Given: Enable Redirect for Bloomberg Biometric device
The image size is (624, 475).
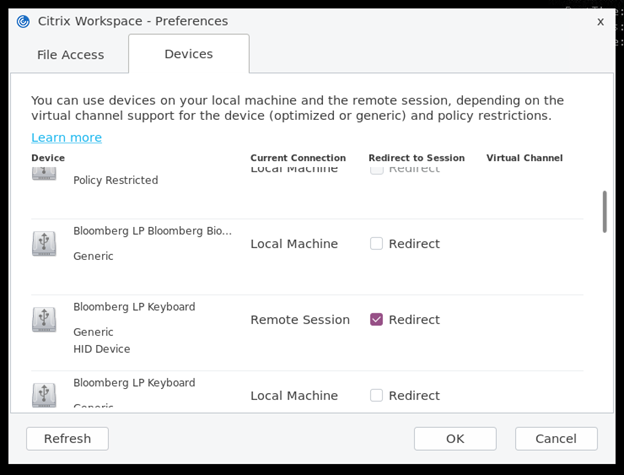Looking at the screenshot, I should [377, 243].
